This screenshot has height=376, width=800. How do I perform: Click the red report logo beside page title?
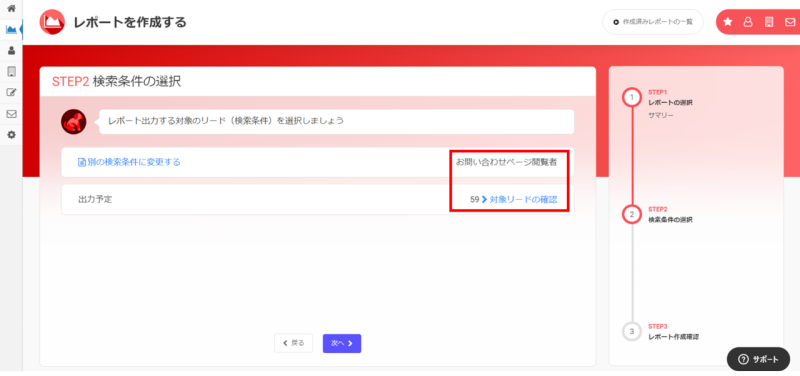(x=52, y=22)
